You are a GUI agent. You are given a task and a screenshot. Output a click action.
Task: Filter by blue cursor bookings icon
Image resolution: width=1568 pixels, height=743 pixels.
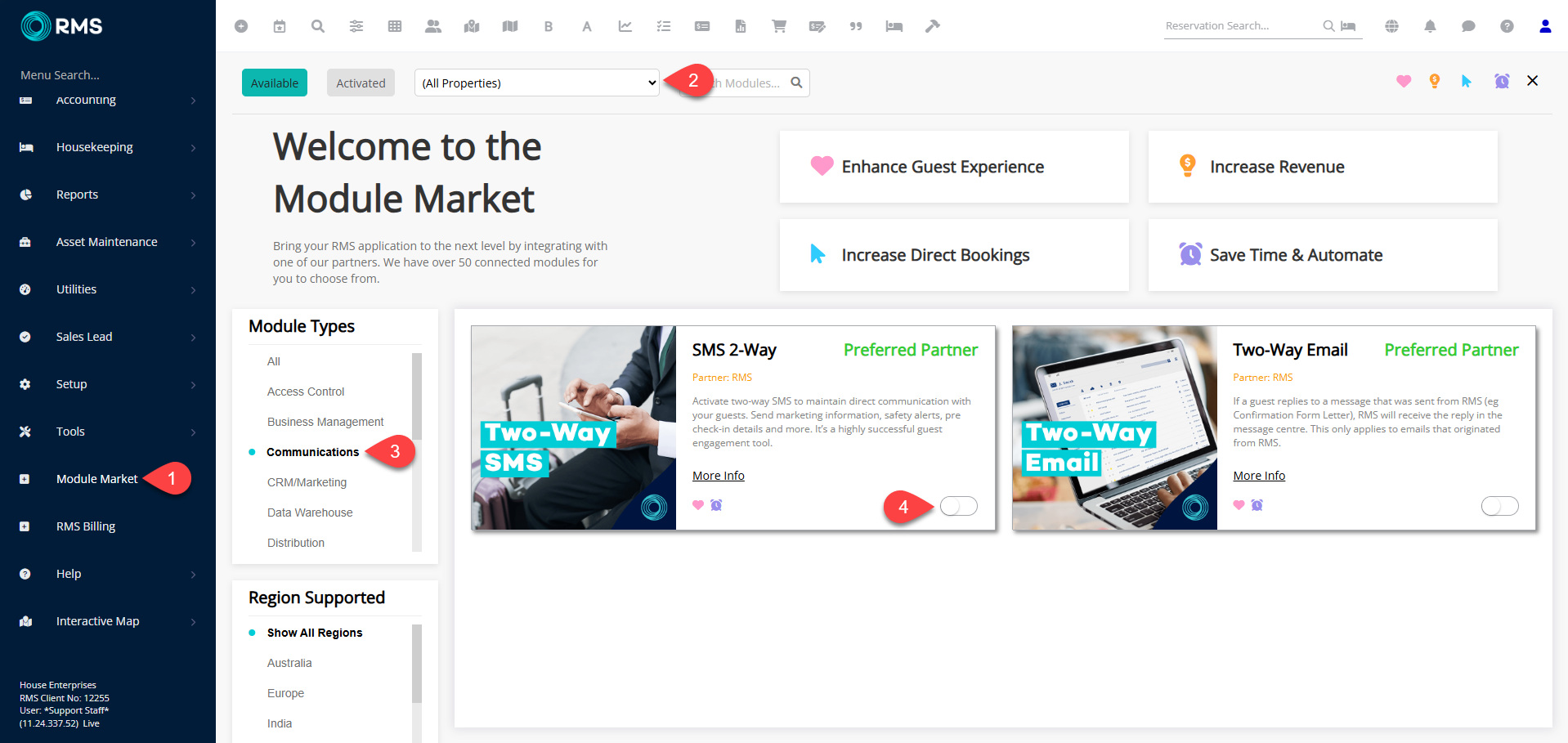(1467, 81)
